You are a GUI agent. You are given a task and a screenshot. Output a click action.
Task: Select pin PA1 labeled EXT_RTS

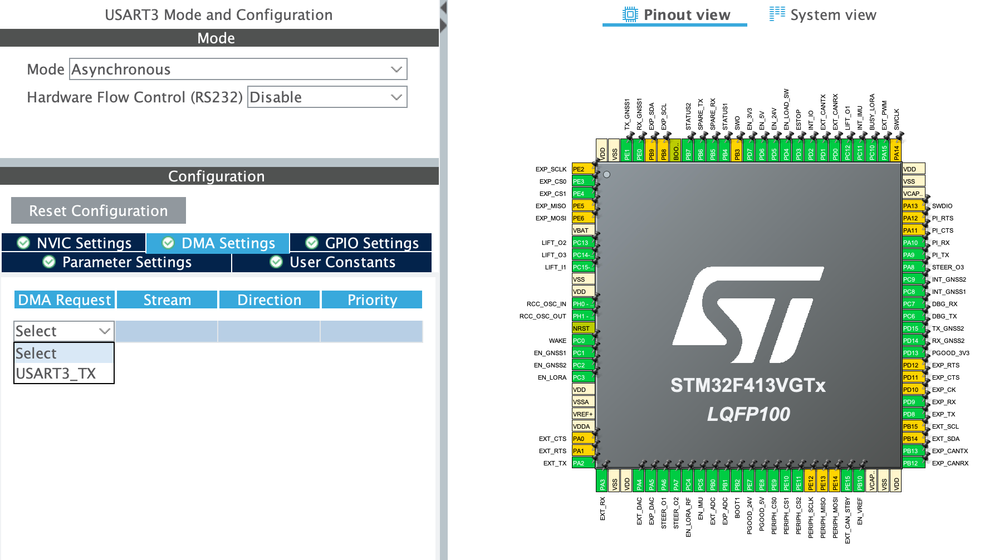583,451
